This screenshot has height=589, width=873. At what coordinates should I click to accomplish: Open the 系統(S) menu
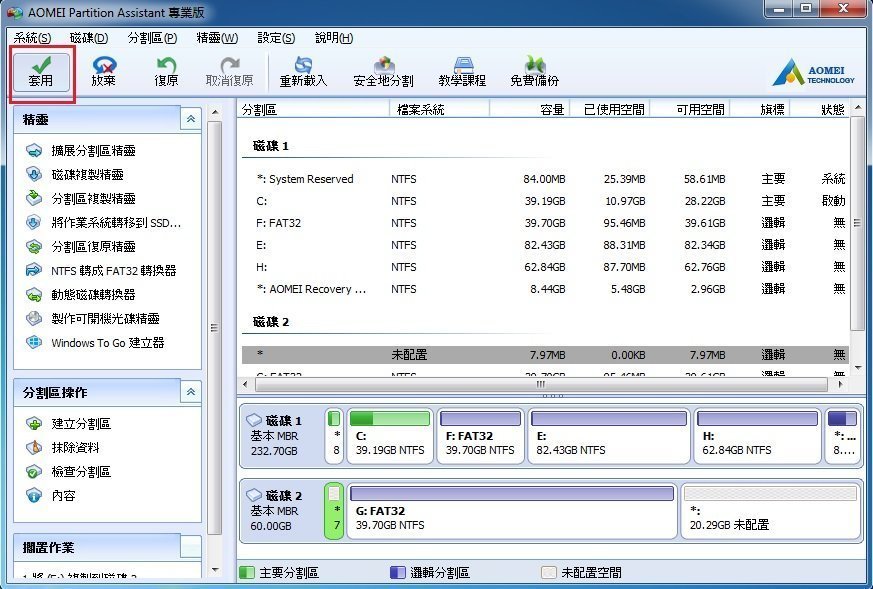point(32,38)
